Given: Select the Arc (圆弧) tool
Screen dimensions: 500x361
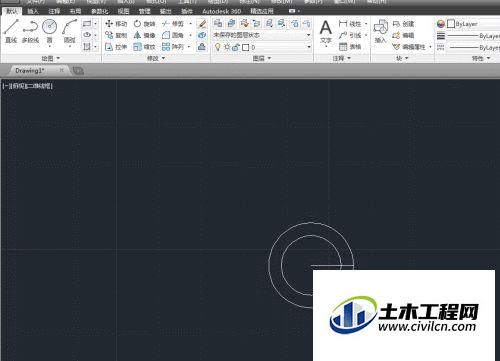Looking at the screenshot, I should [x=69, y=31].
